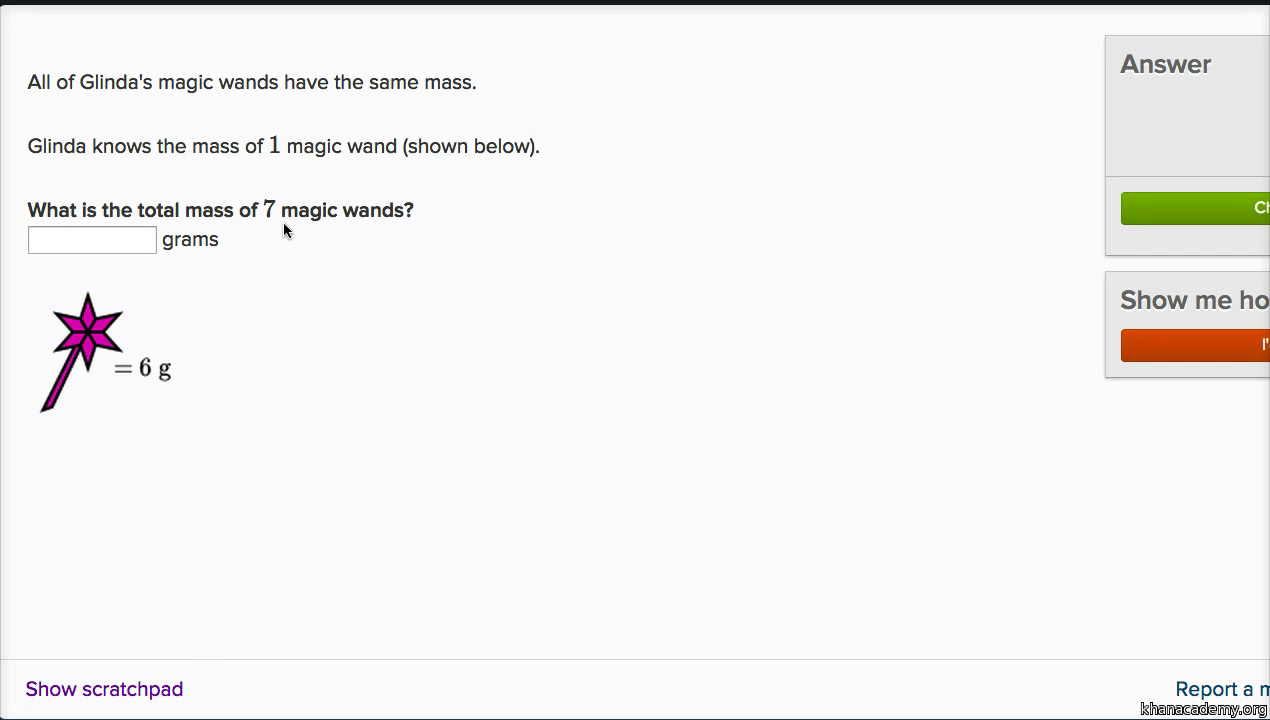The image size is (1270, 720).
Task: Click the bold 'What is the total mass' question
Action: pos(220,210)
